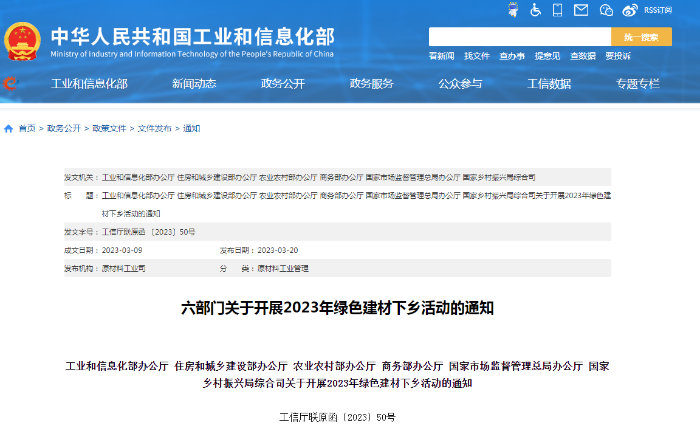
Task: Open the RSS订阅 link
Action: coord(659,10)
